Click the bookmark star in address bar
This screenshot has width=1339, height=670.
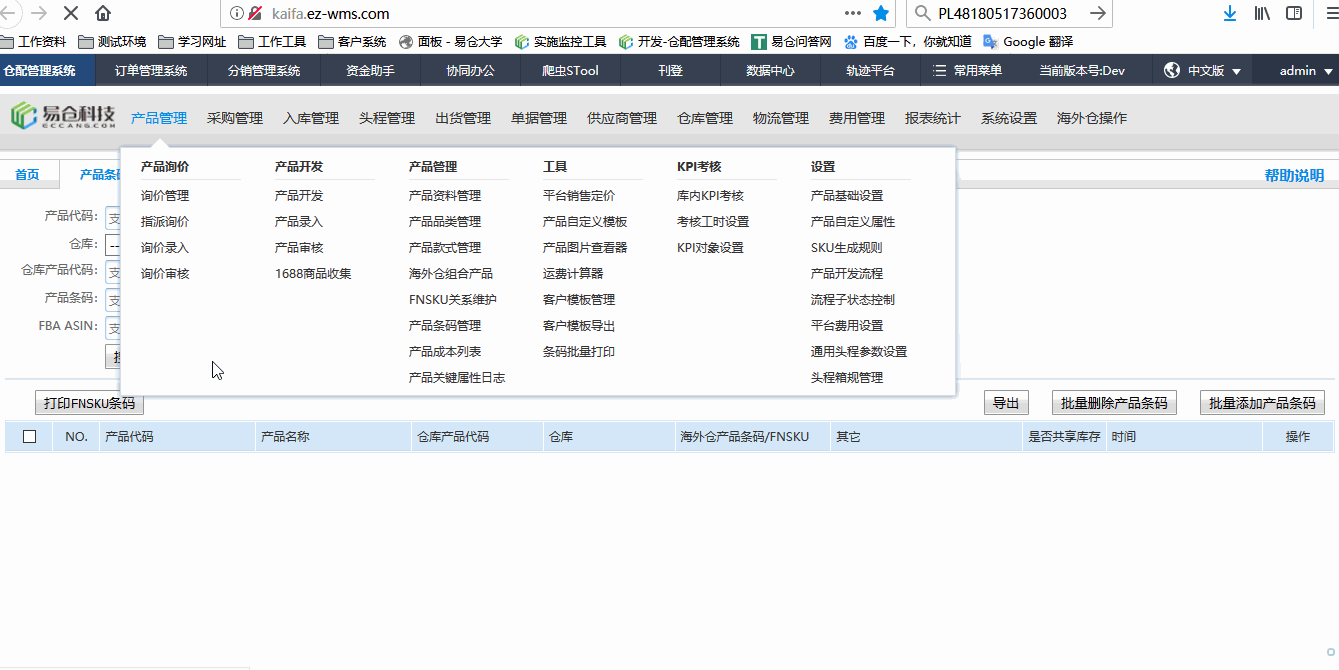point(880,15)
